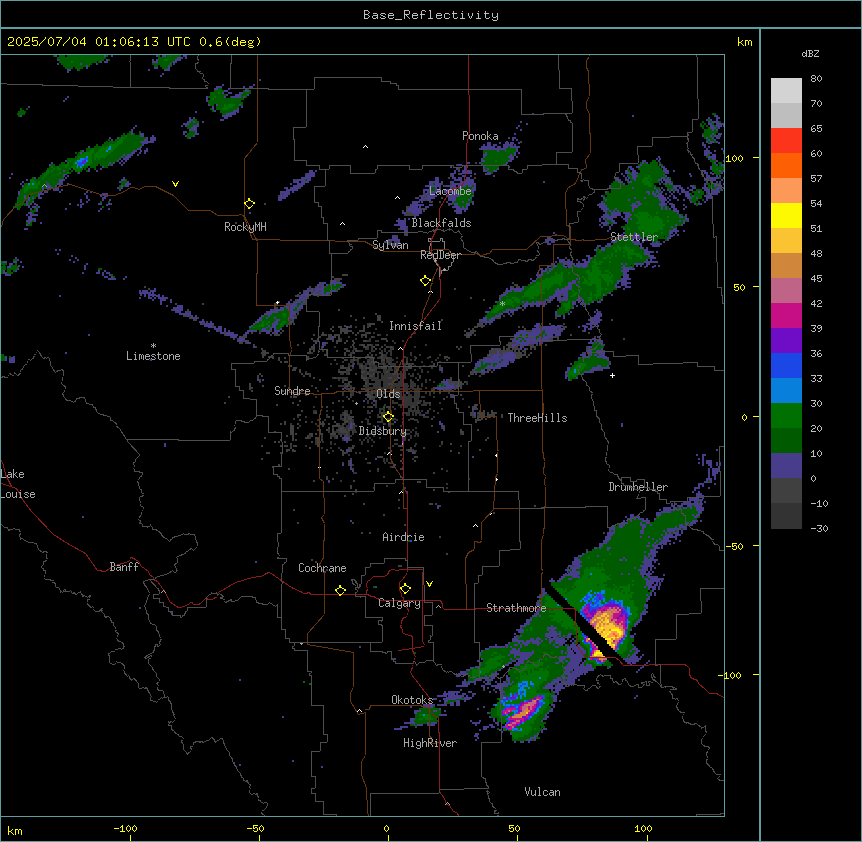Click the timestamp 2025/07/04 01:06:13 UTC

[x=99, y=42]
